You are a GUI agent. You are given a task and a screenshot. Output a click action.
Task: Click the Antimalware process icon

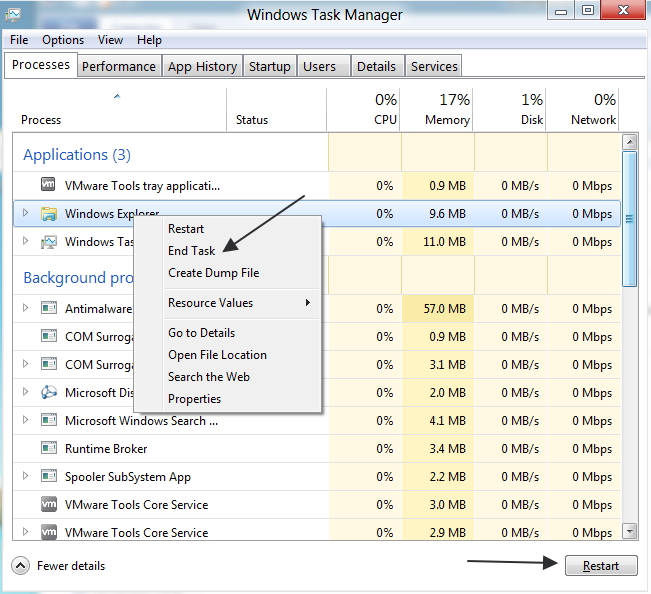coord(49,308)
